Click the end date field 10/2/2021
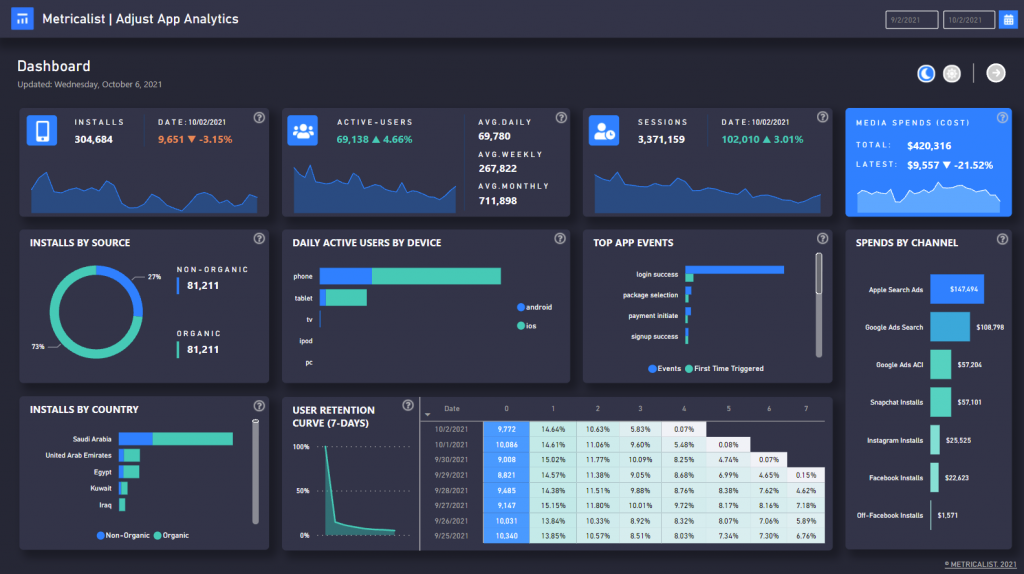 click(x=967, y=19)
